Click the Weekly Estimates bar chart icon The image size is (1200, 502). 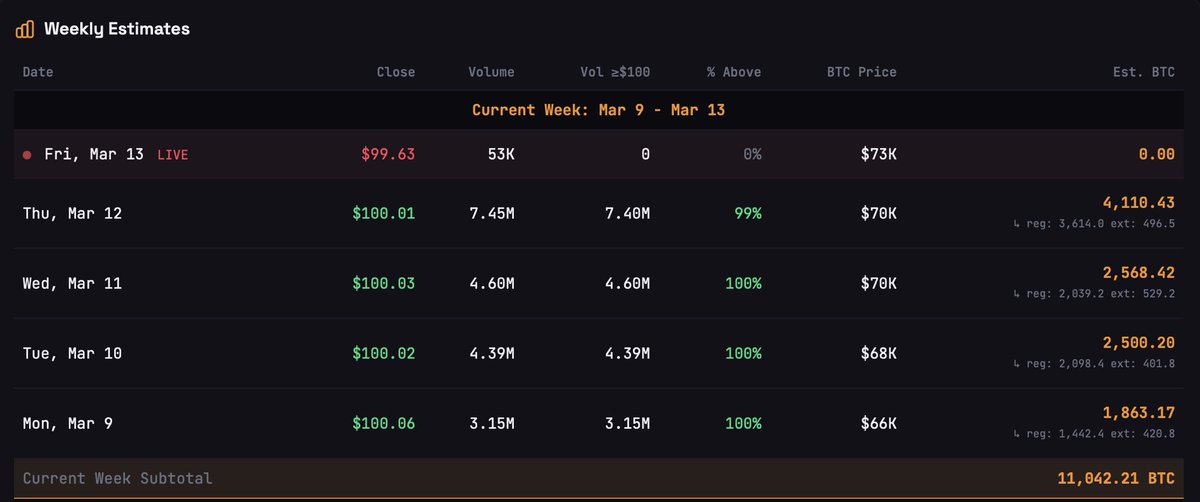click(26, 30)
